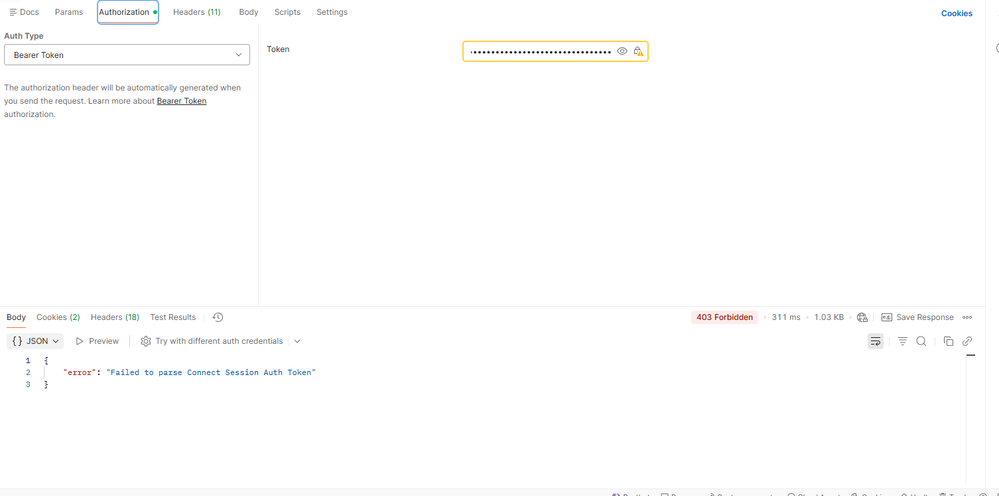
Task: Open more response options ellipsis
Action: [967, 317]
